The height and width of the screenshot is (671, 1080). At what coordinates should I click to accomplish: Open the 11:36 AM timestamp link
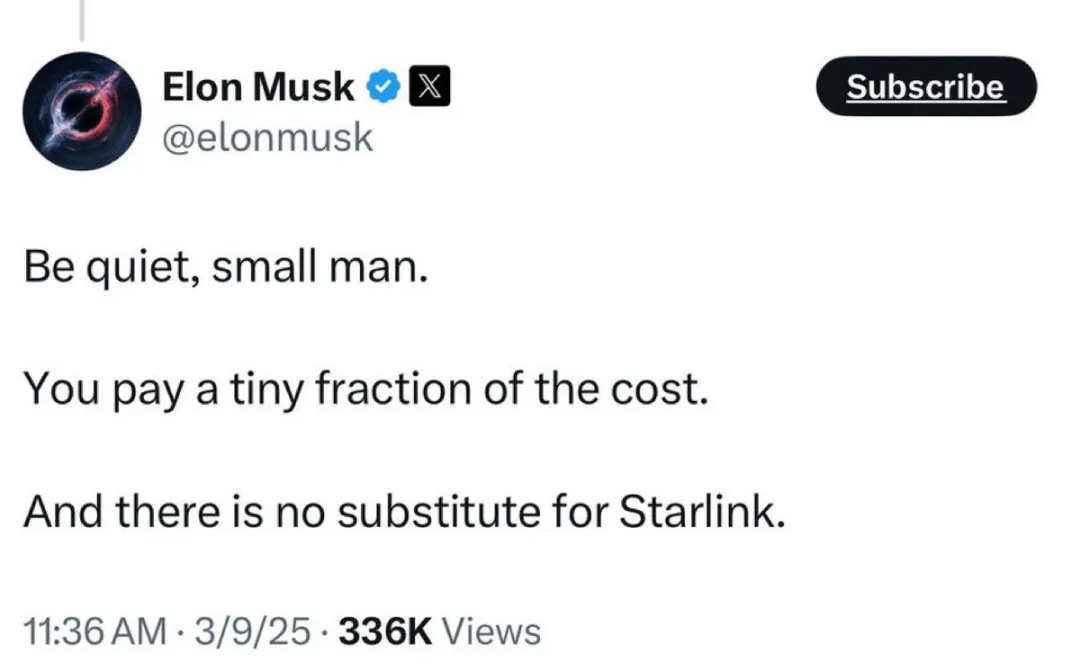tap(94, 631)
